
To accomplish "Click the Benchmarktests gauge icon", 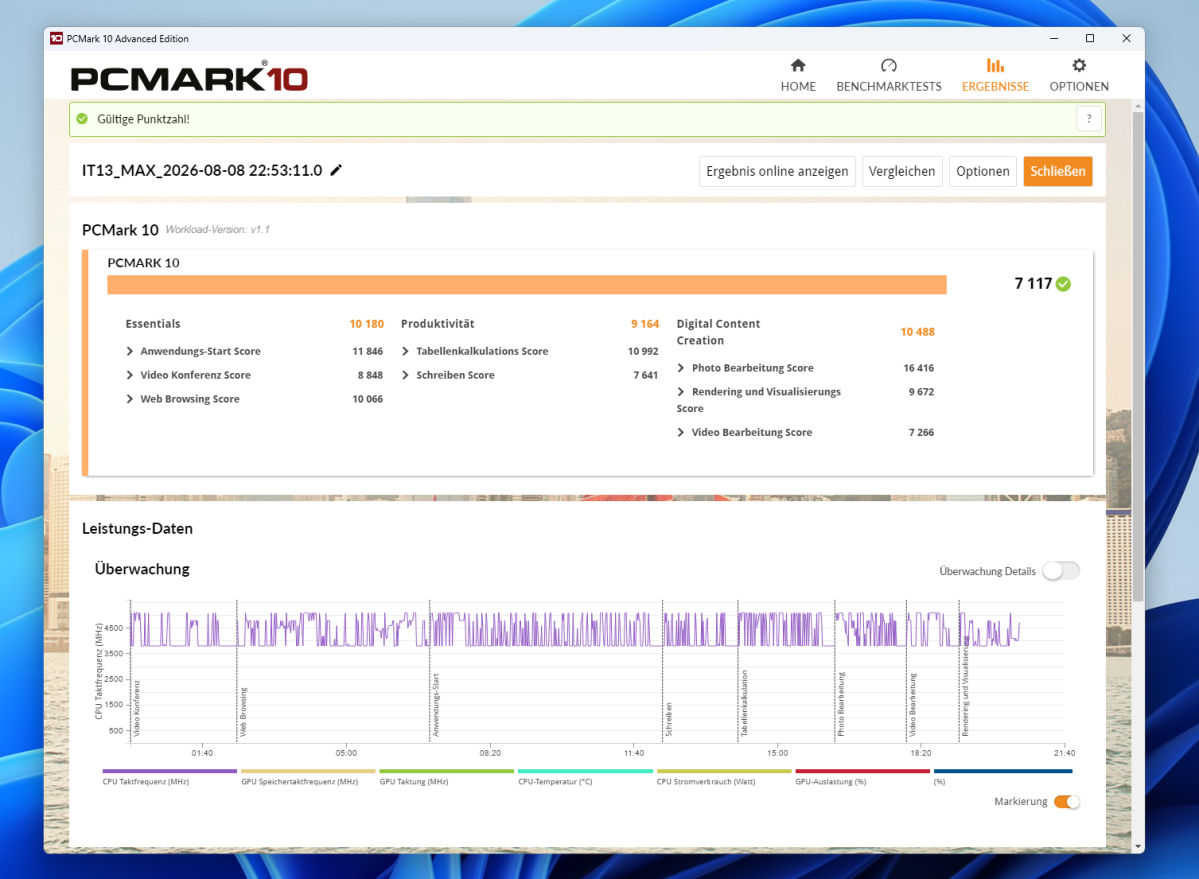I will 889,65.
